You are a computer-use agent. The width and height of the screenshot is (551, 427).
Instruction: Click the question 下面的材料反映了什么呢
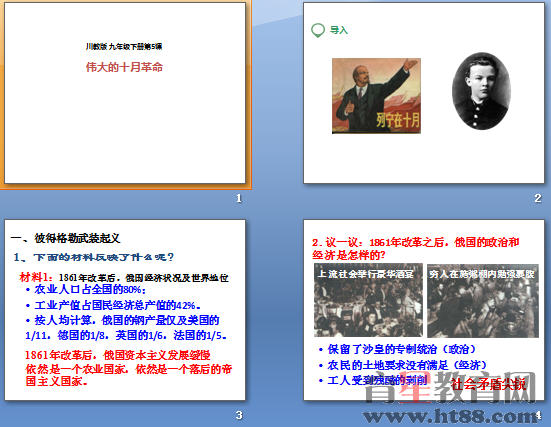[94, 257]
